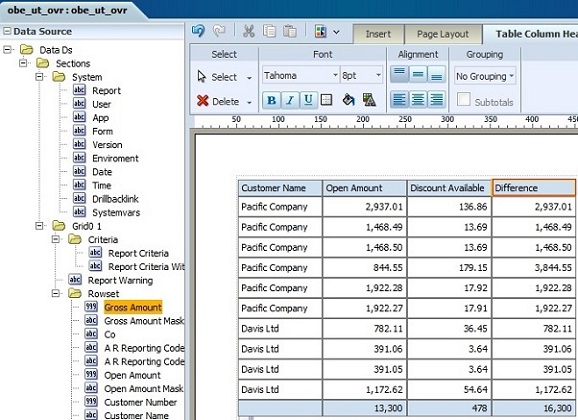578x420 pixels.
Task: Click the abc icon beside Drillbacklink
Action: click(79, 198)
